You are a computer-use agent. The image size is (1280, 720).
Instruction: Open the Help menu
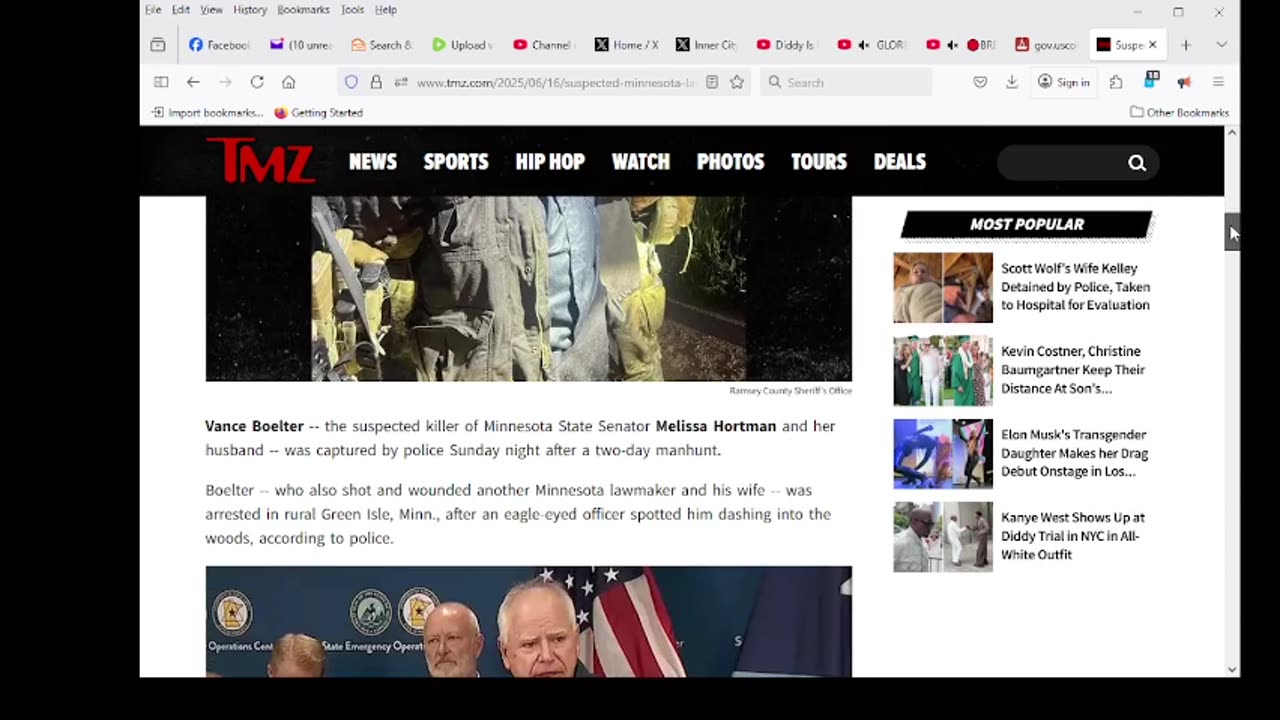pos(386,10)
